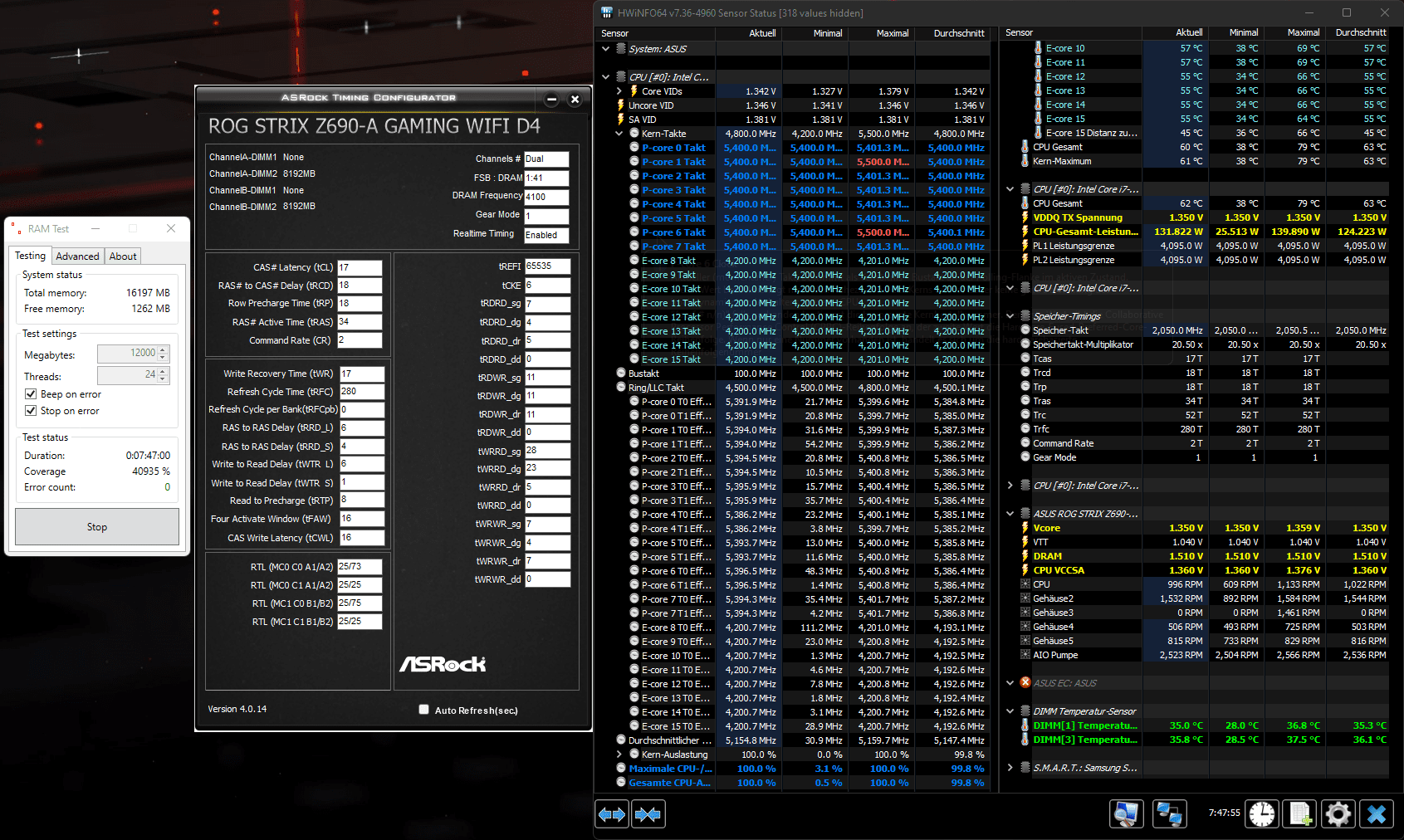The width and height of the screenshot is (1404, 840).
Task: Toggle Stop on error checkbox
Action: (x=31, y=411)
